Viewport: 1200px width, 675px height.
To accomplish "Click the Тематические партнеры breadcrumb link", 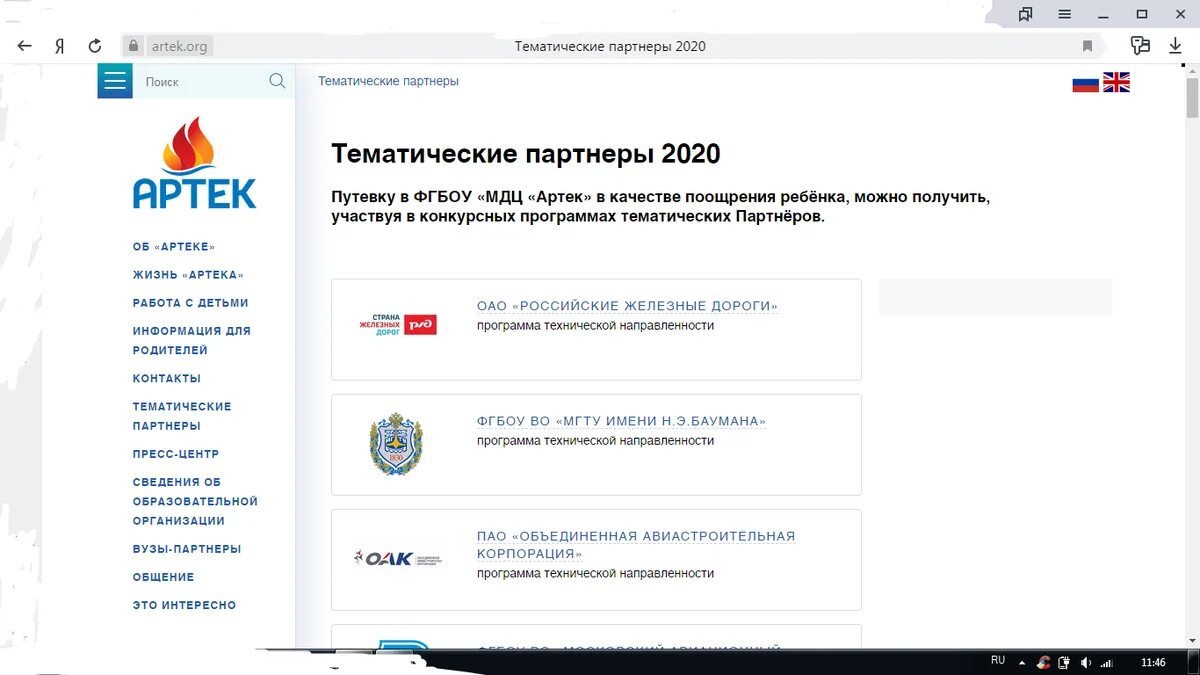I will tap(389, 81).
